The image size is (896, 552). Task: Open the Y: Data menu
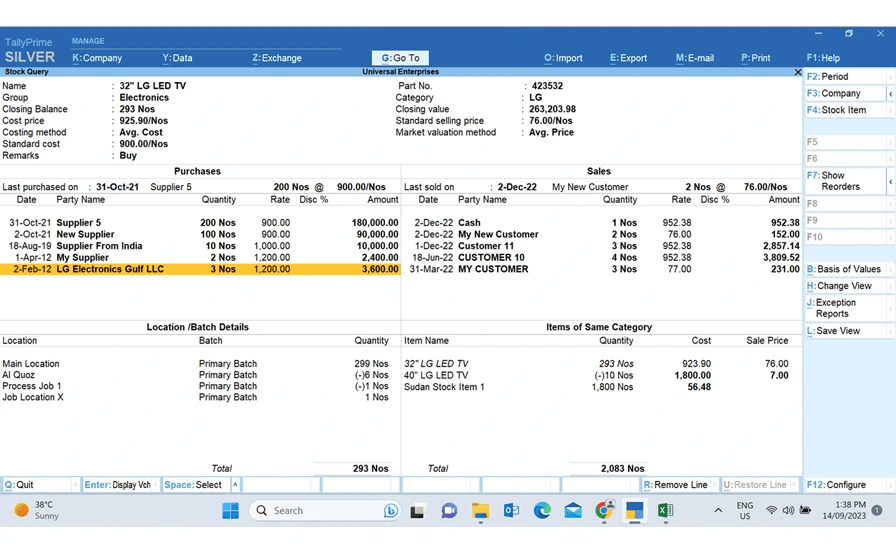(177, 58)
